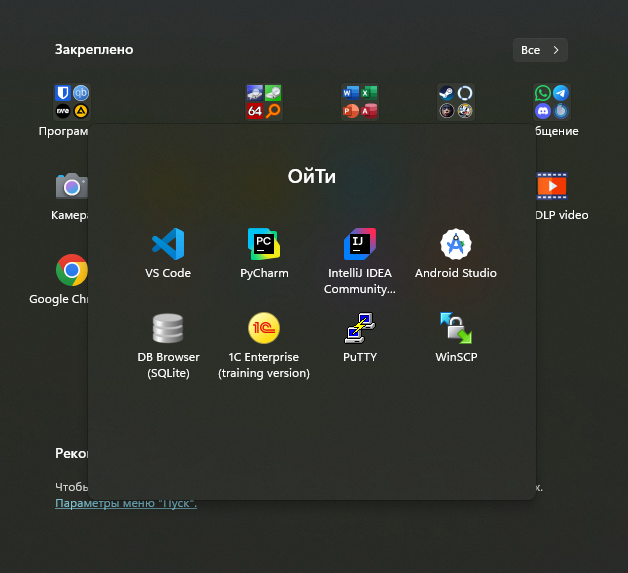Image resolution: width=628 pixels, height=573 pixels.
Task: Click the Все button to show all apps
Action: pyautogui.click(x=540, y=50)
